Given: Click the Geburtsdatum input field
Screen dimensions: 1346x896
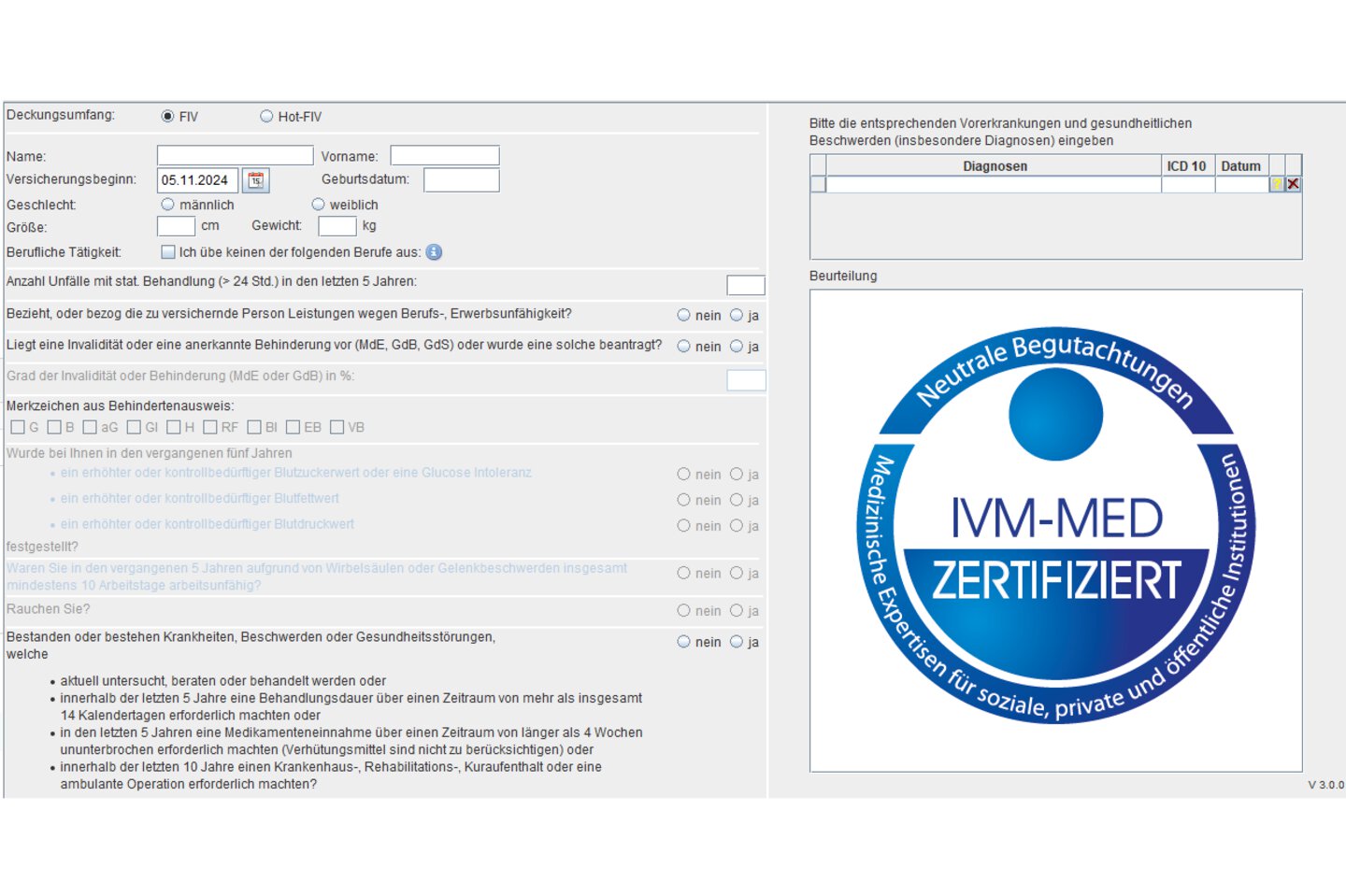Looking at the screenshot, I should 462,179.
